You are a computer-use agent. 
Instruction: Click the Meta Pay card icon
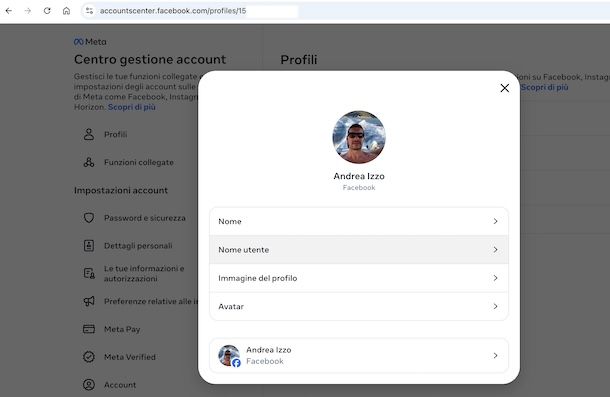pyautogui.click(x=89, y=329)
